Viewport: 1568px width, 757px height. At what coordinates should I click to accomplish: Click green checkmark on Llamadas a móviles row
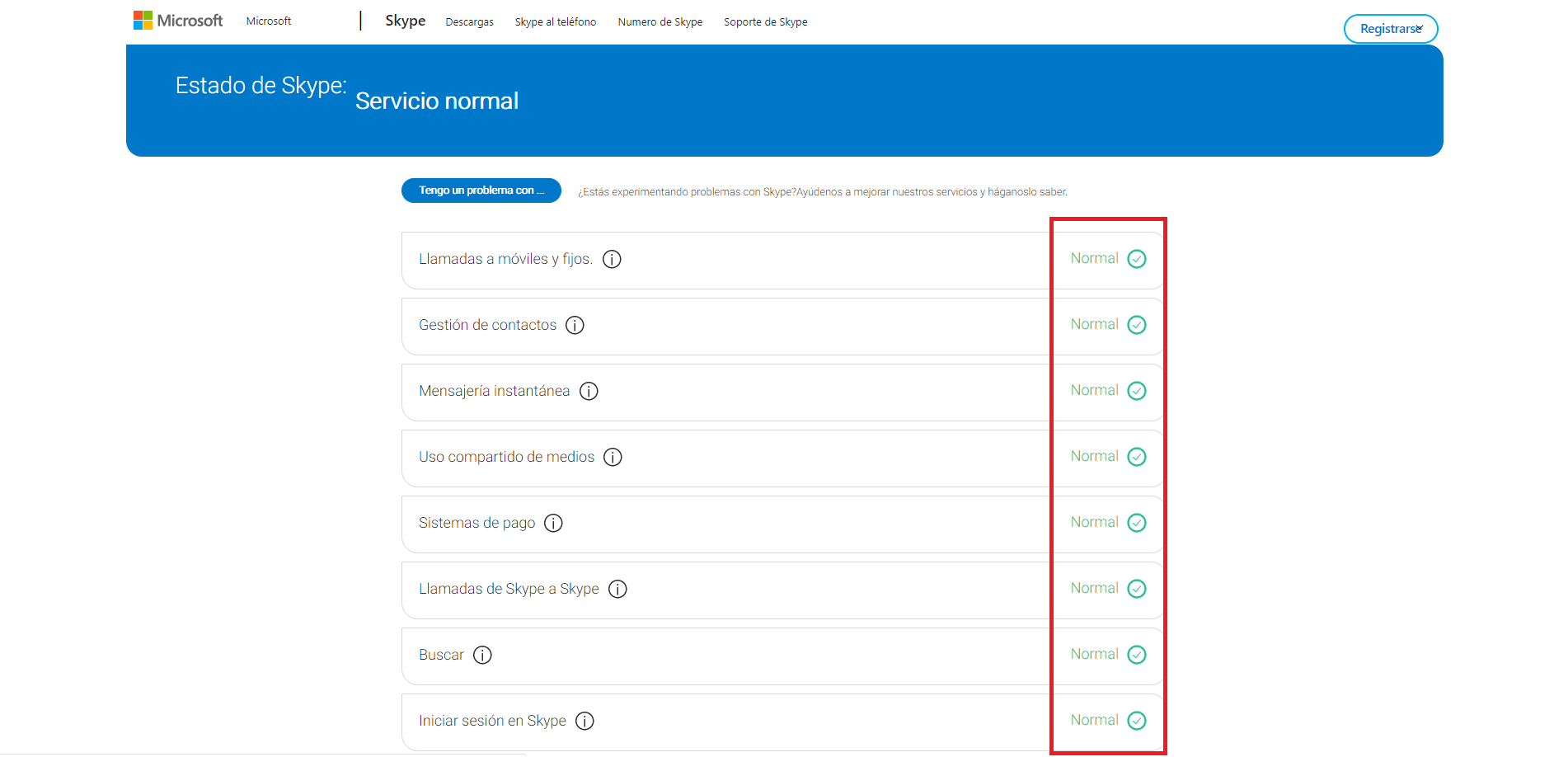click(1137, 259)
